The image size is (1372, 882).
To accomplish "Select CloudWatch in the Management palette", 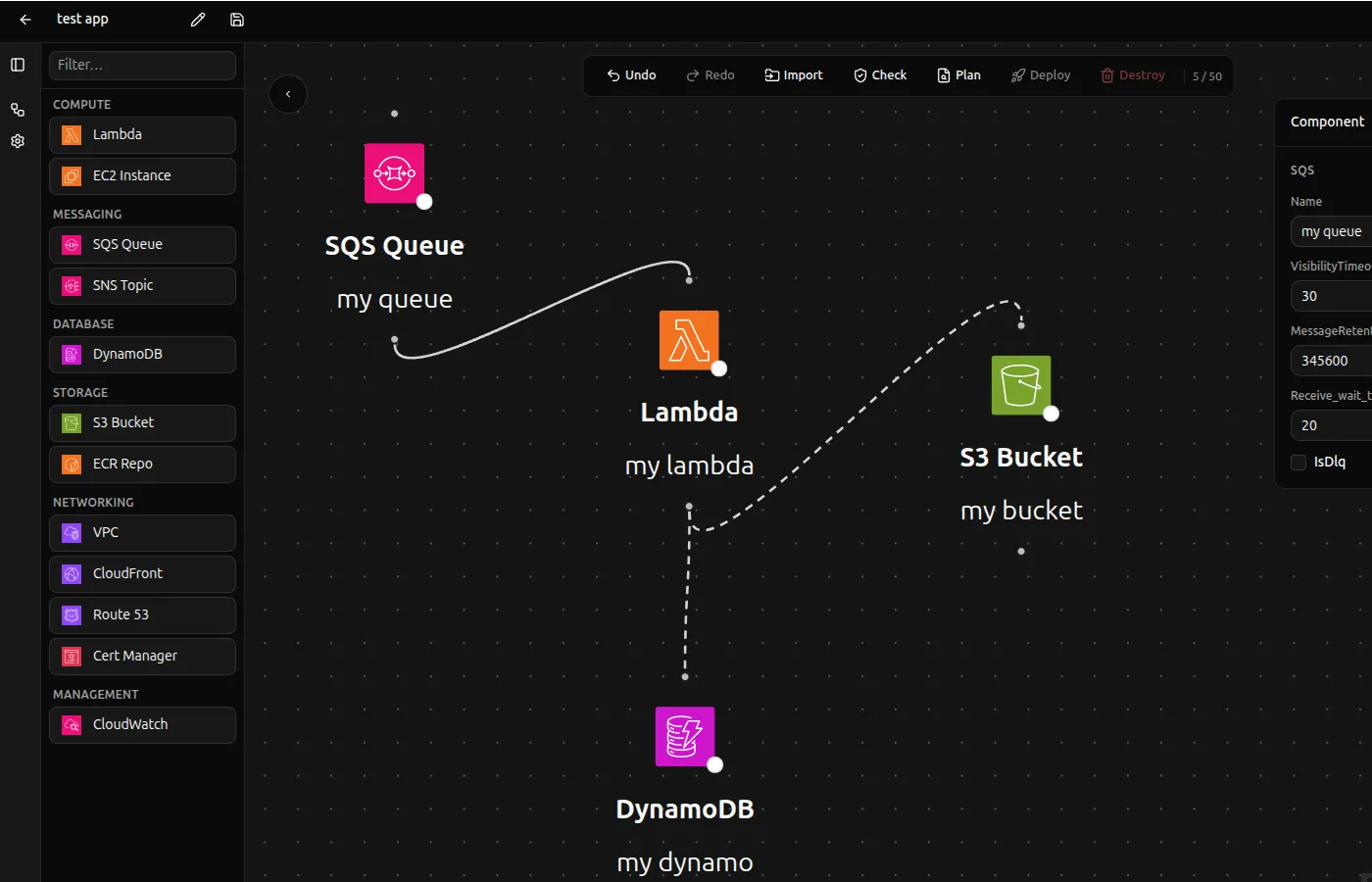I will point(142,725).
